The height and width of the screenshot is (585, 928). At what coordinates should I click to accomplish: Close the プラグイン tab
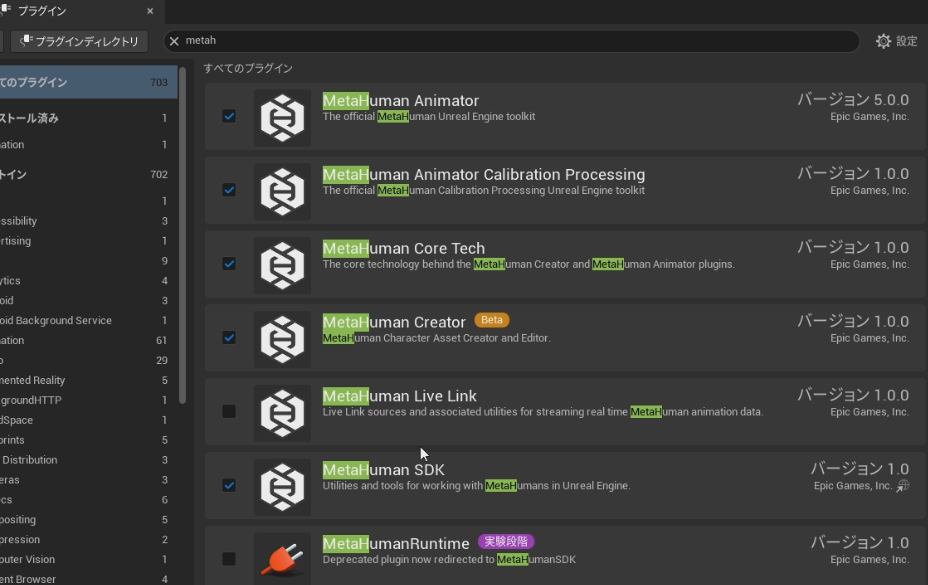point(150,11)
